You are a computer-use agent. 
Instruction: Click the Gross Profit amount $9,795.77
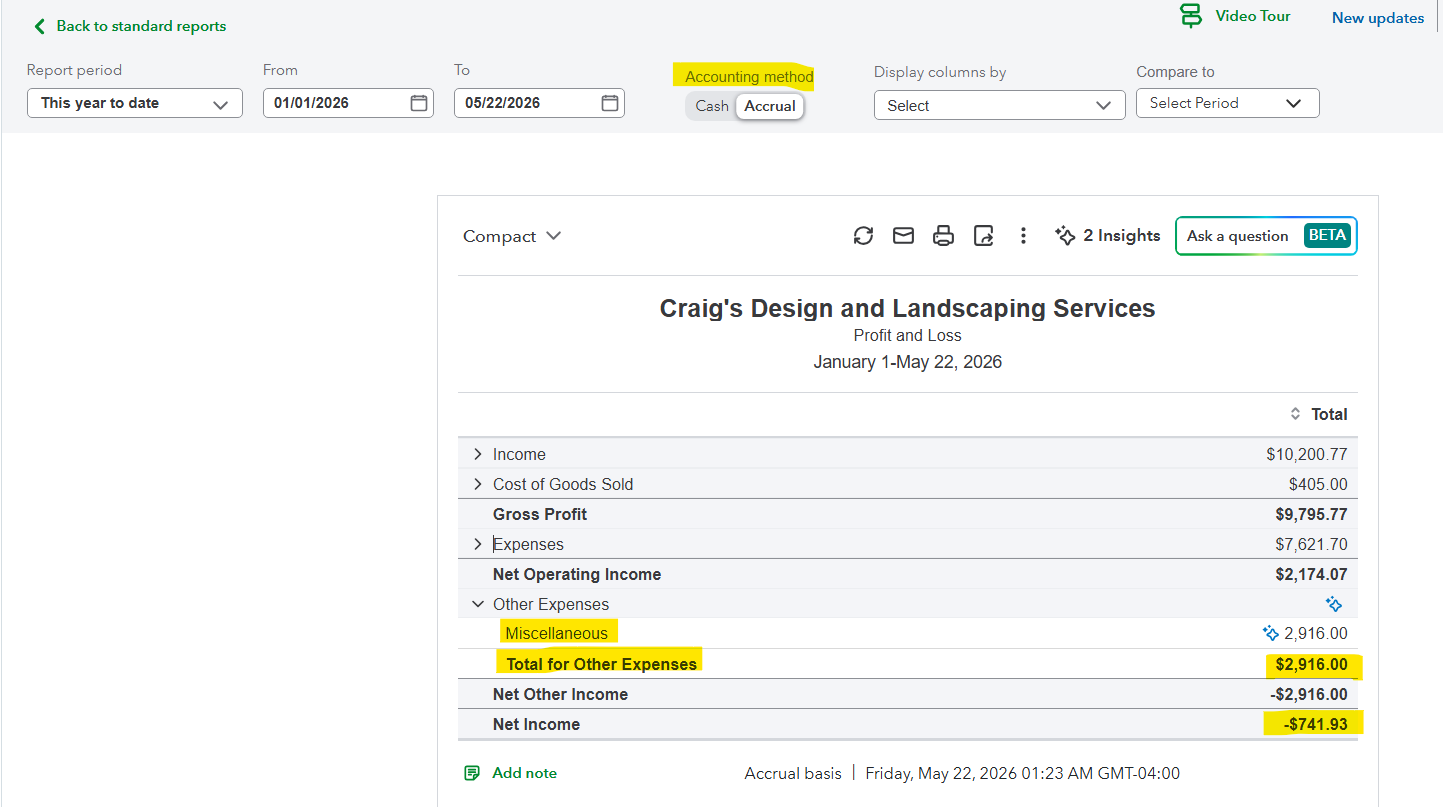[x=1311, y=514]
